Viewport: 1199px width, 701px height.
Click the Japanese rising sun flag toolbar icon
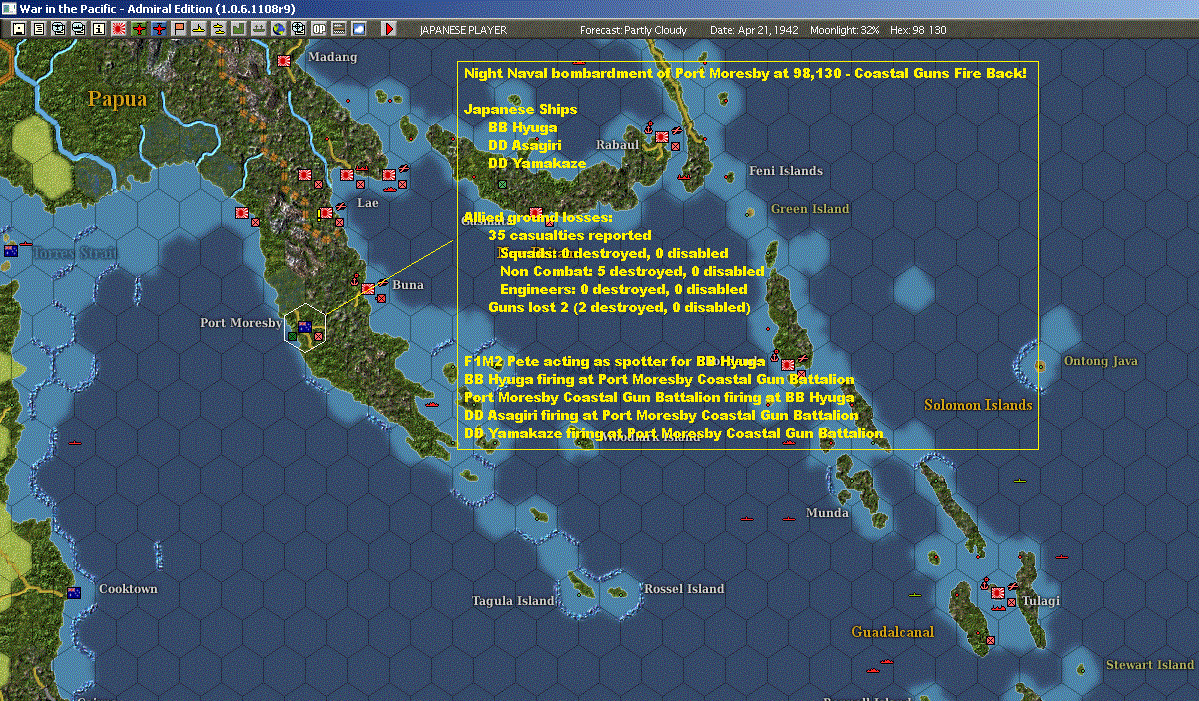pos(119,29)
